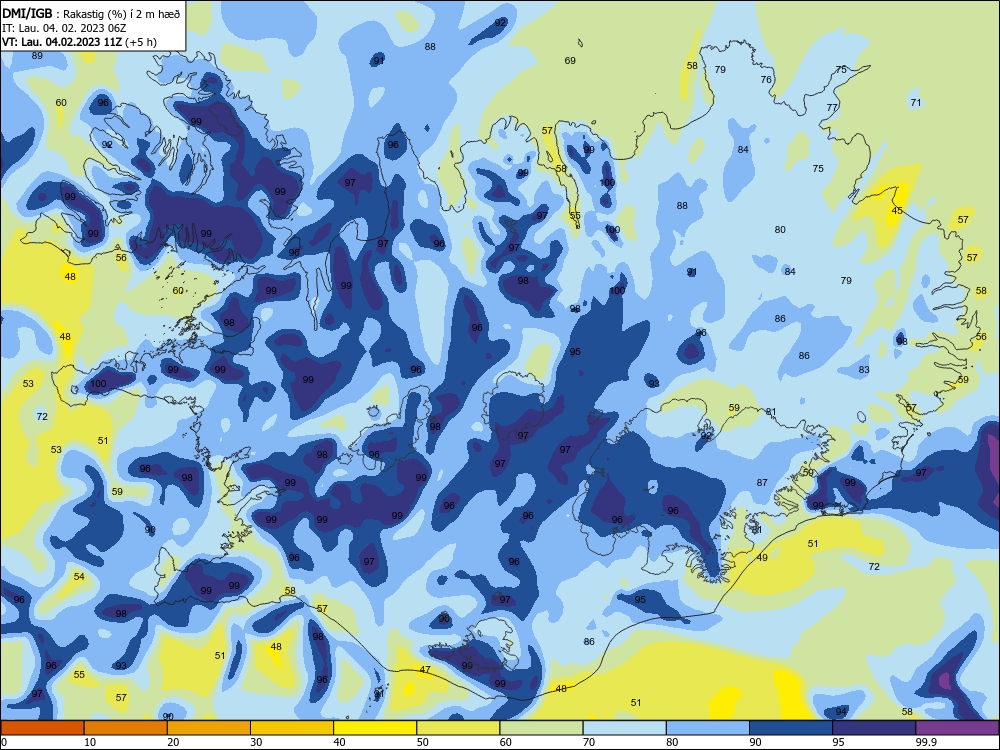The height and width of the screenshot is (750, 1000).
Task: Pick the indigo 95–99.9 legend swatch
Action: [874, 728]
